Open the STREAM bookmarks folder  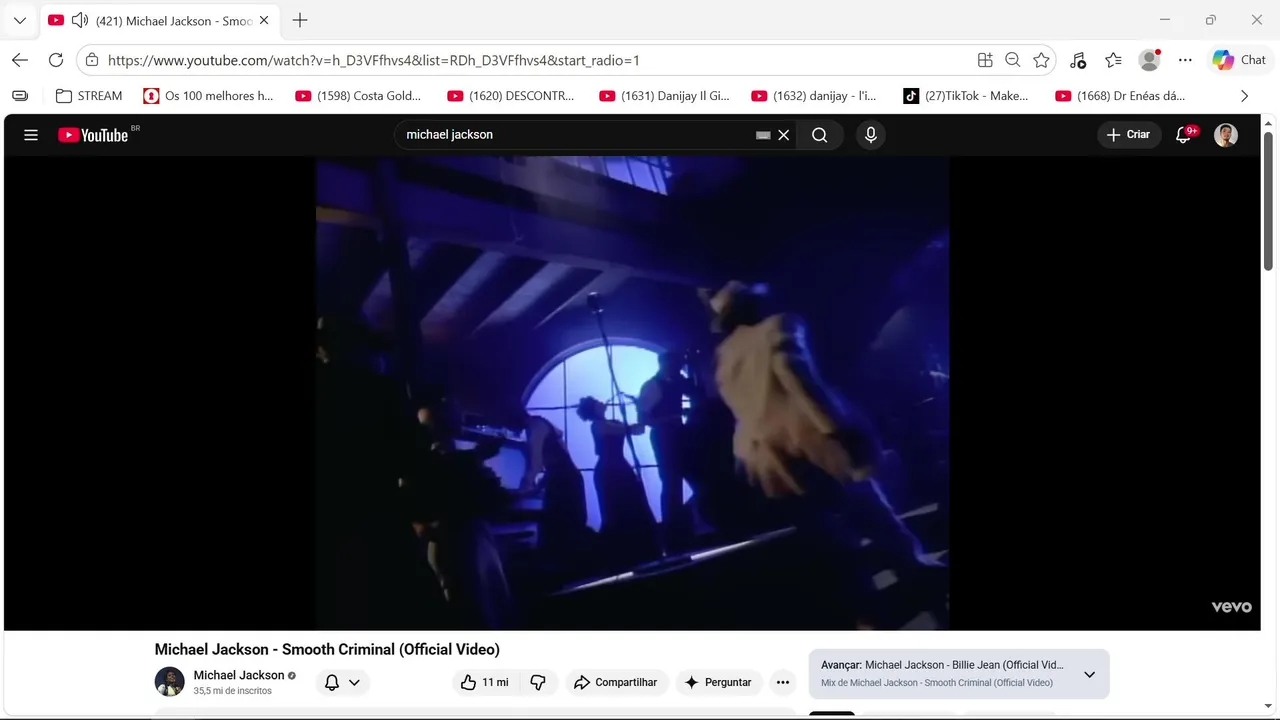(89, 96)
